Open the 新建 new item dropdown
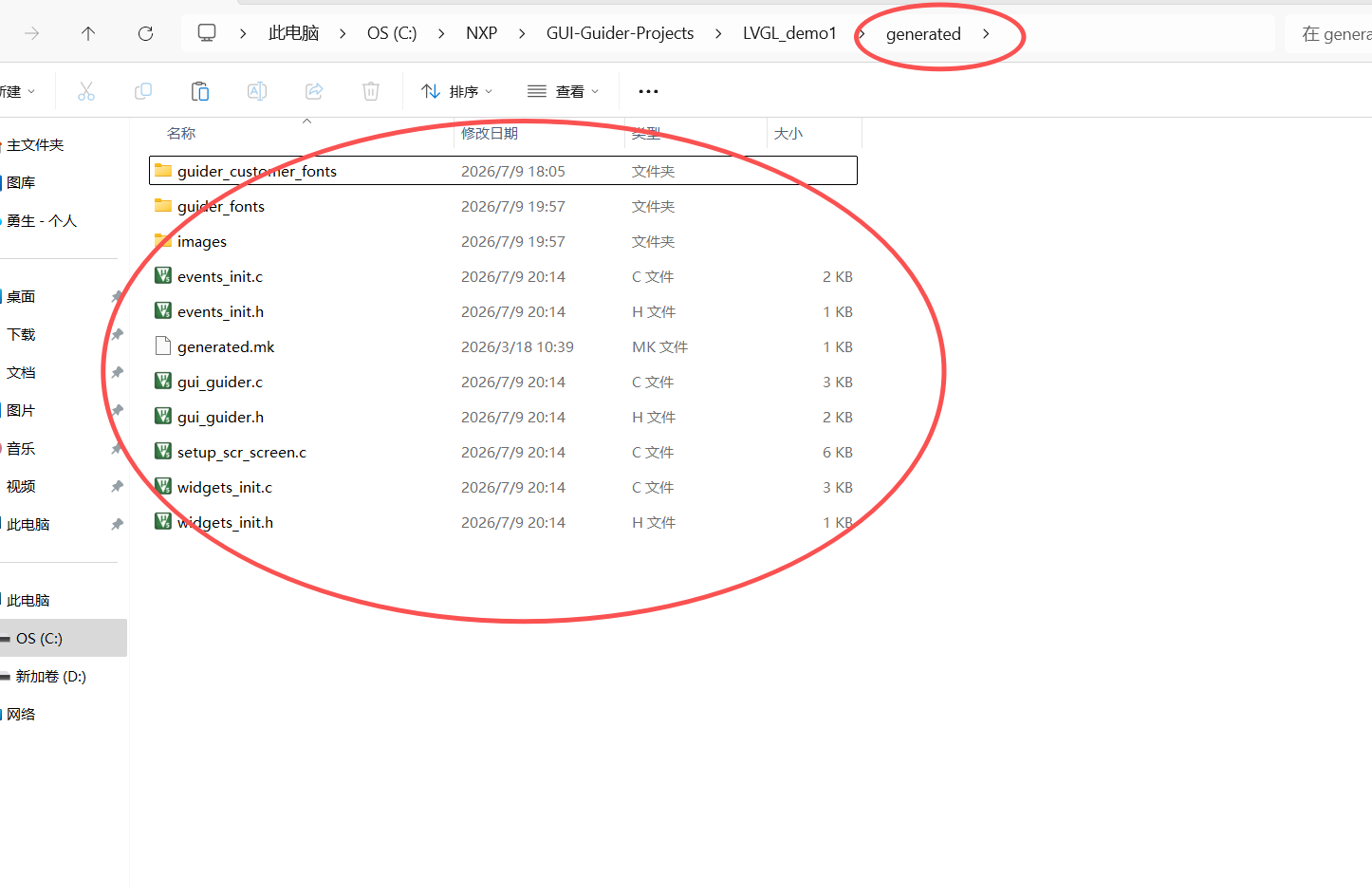This screenshot has height=896, width=1372. click(x=18, y=91)
